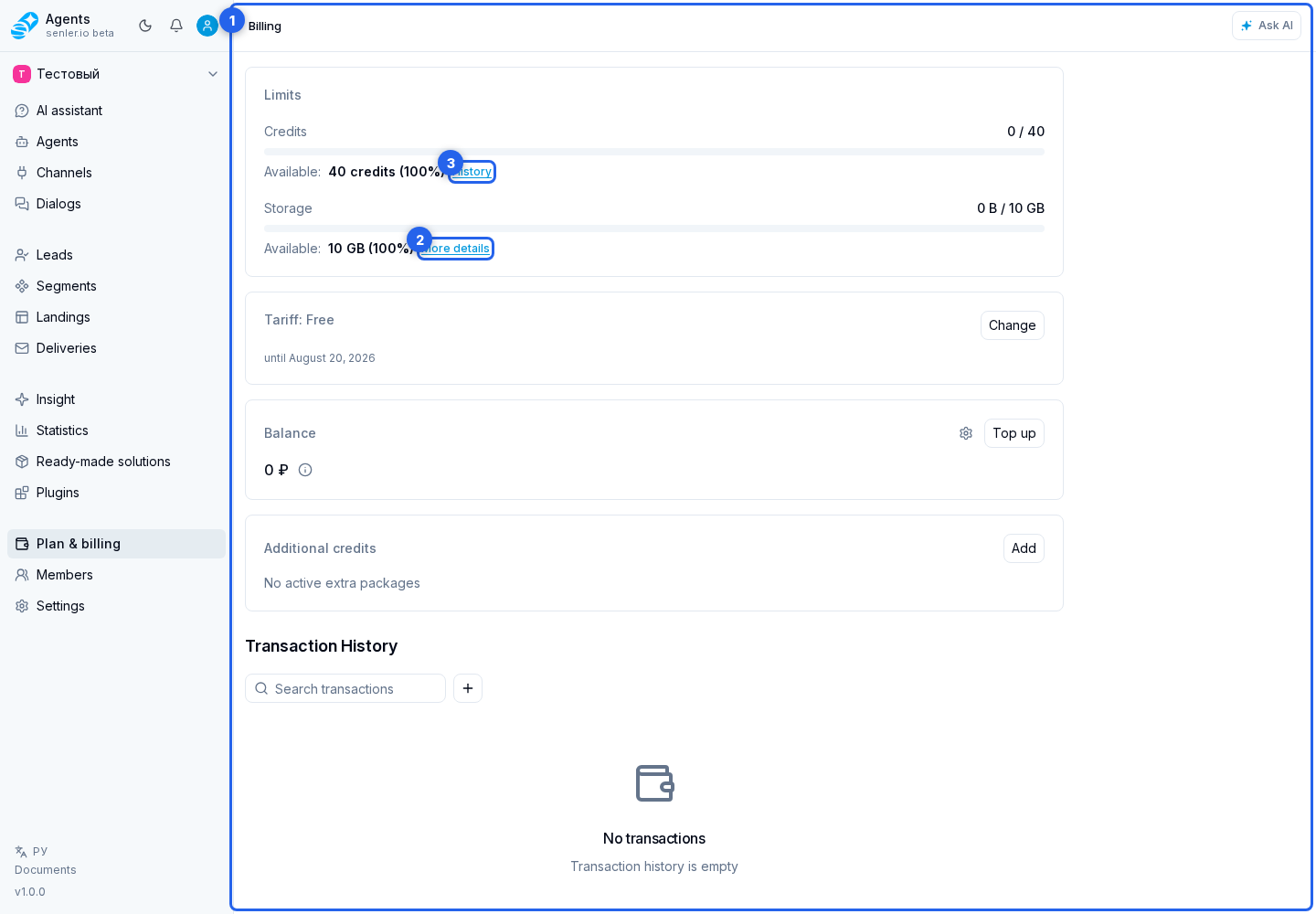Image resolution: width=1316 pixels, height=914 pixels.
Task: Click the Top up button
Action: click(x=1014, y=433)
